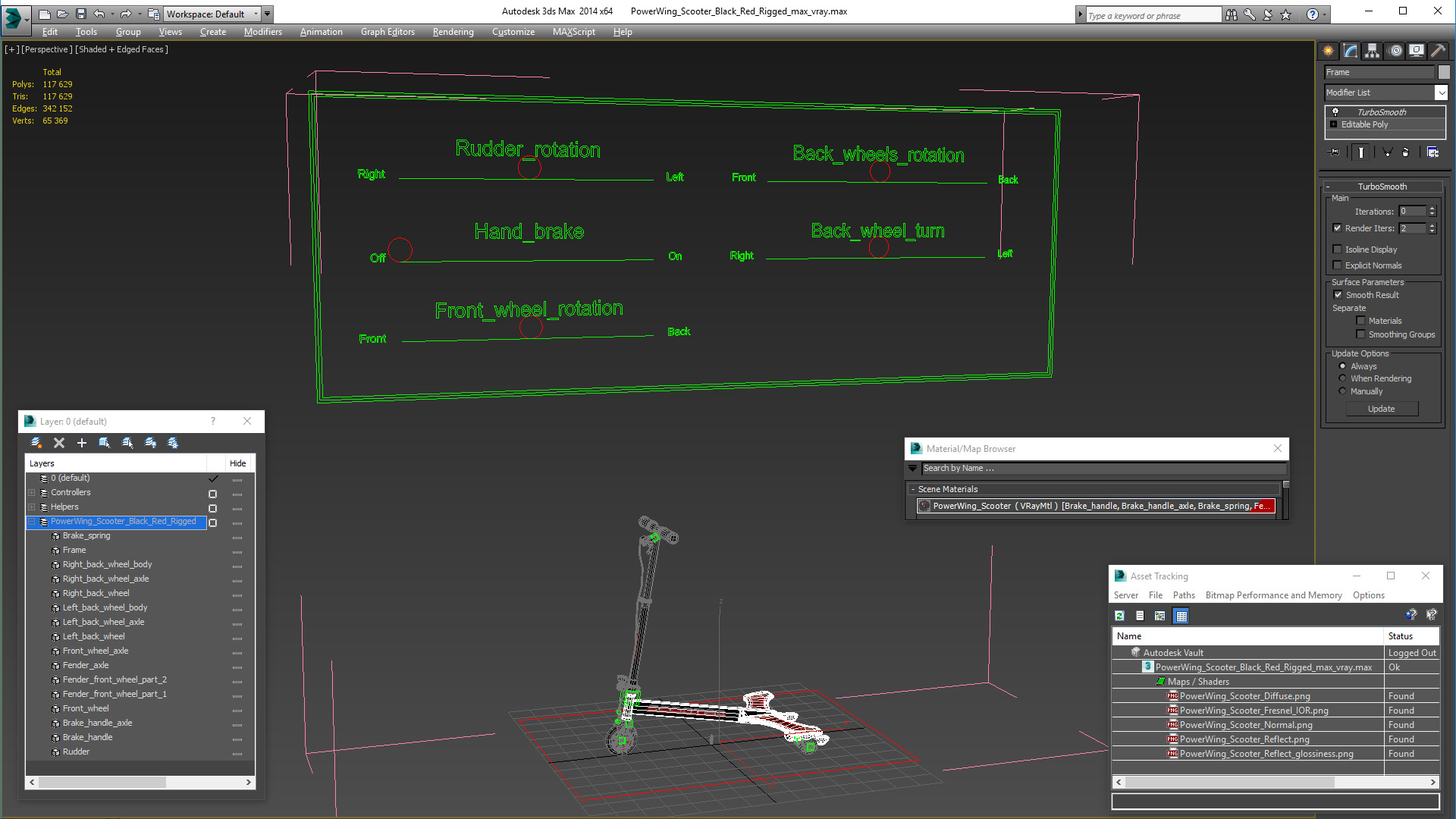
Task: Click the object color swatch beside Frame
Action: [1444, 72]
